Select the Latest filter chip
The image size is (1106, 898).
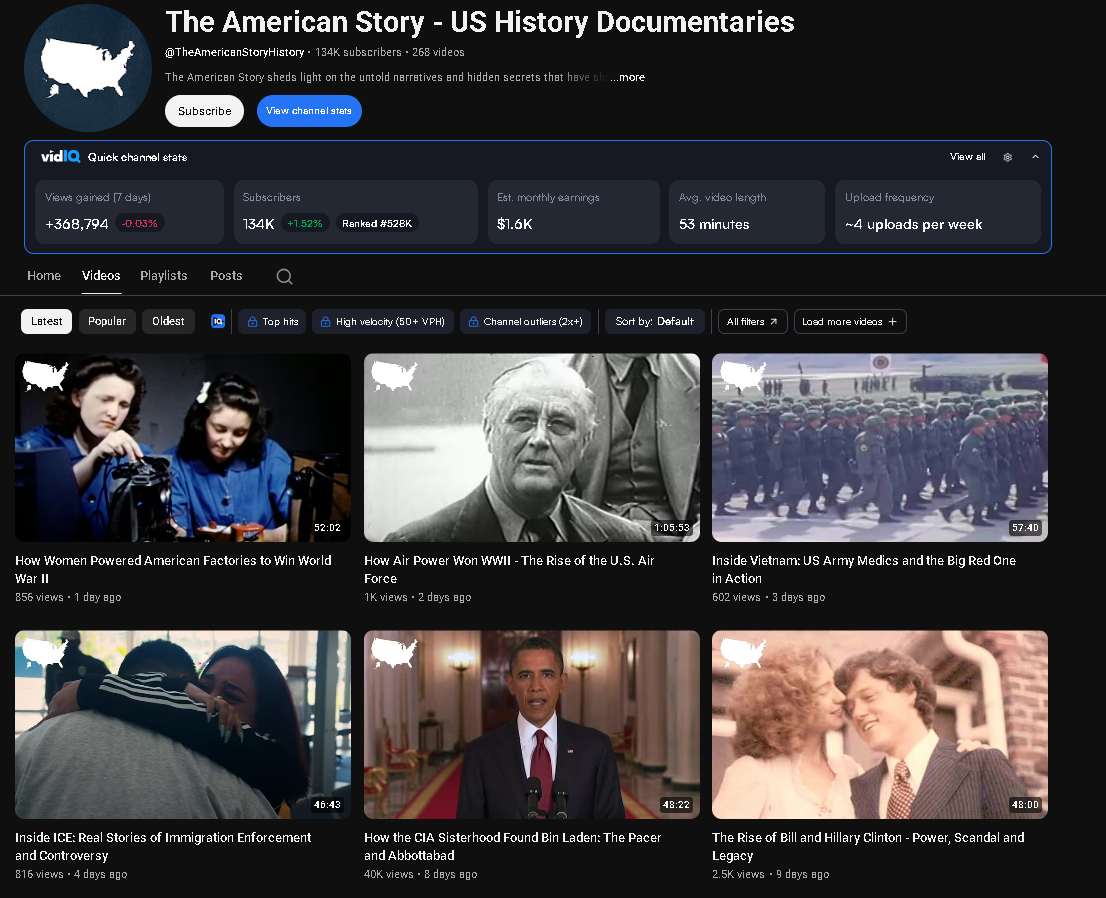(x=47, y=322)
